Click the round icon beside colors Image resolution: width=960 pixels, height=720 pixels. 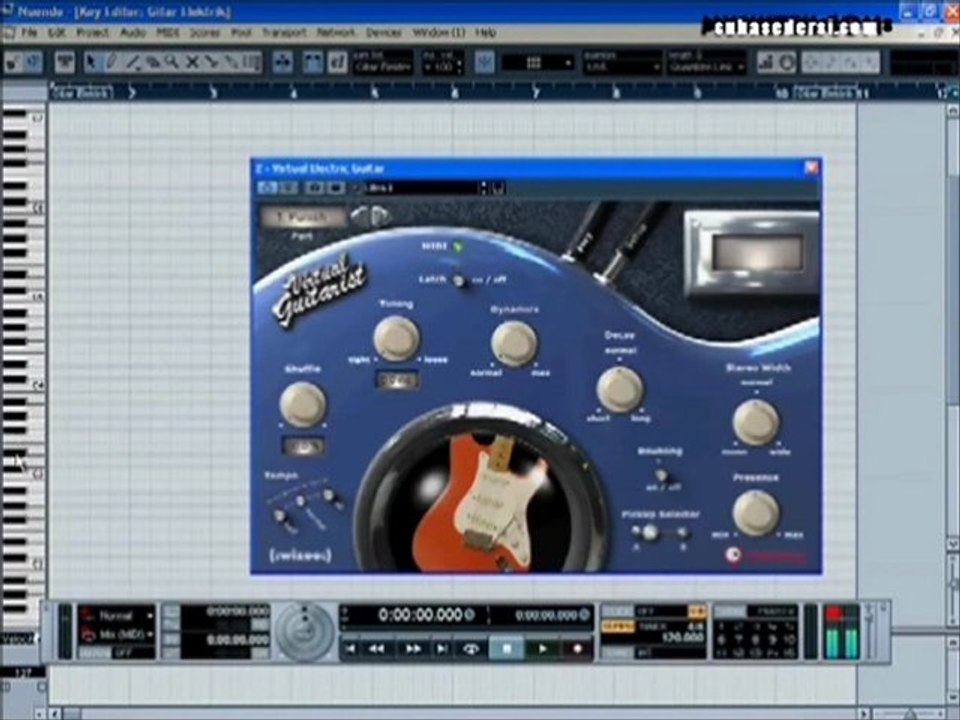pos(787,62)
